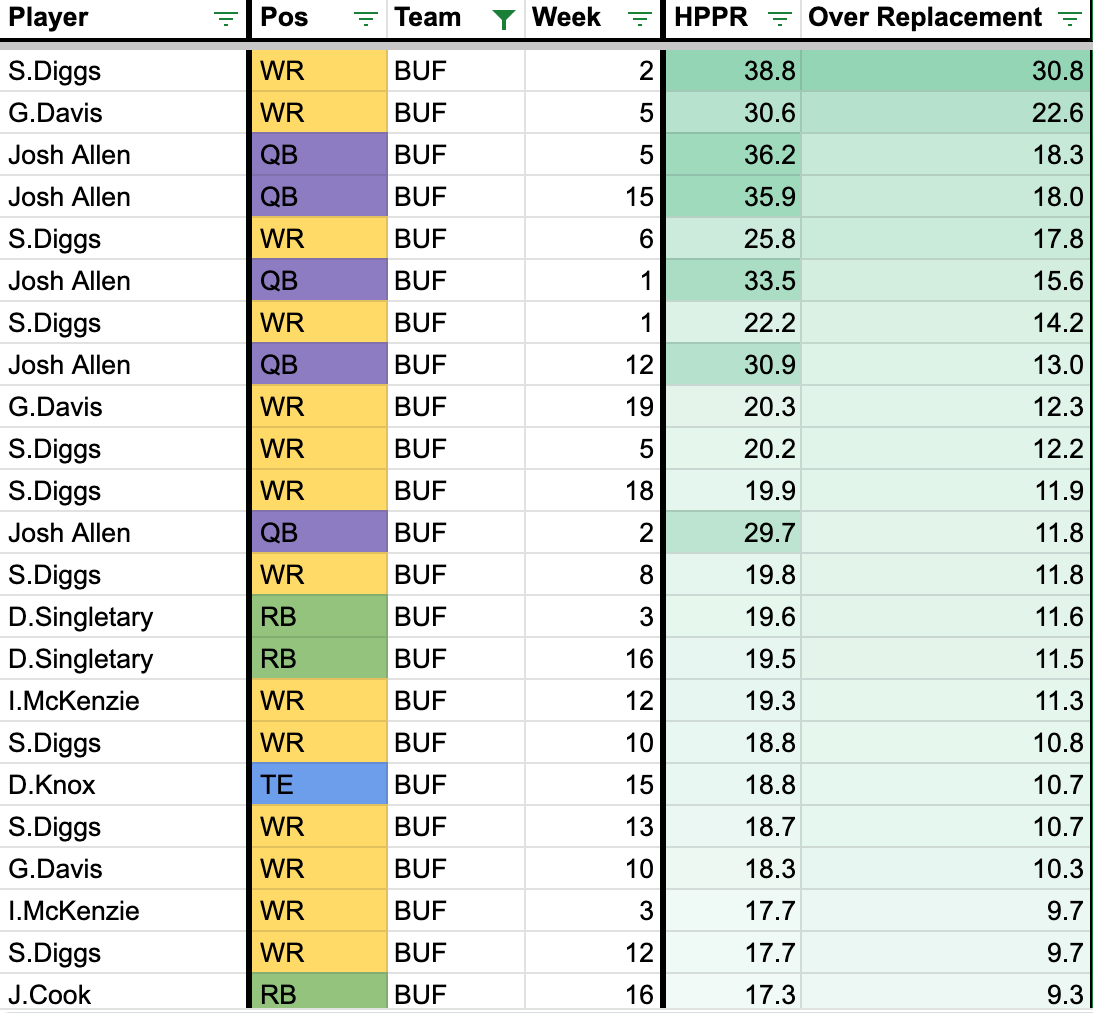This screenshot has height=1013, width=1093.
Task: Click the Over Replacement value 30.8
Action: pyautogui.click(x=946, y=71)
